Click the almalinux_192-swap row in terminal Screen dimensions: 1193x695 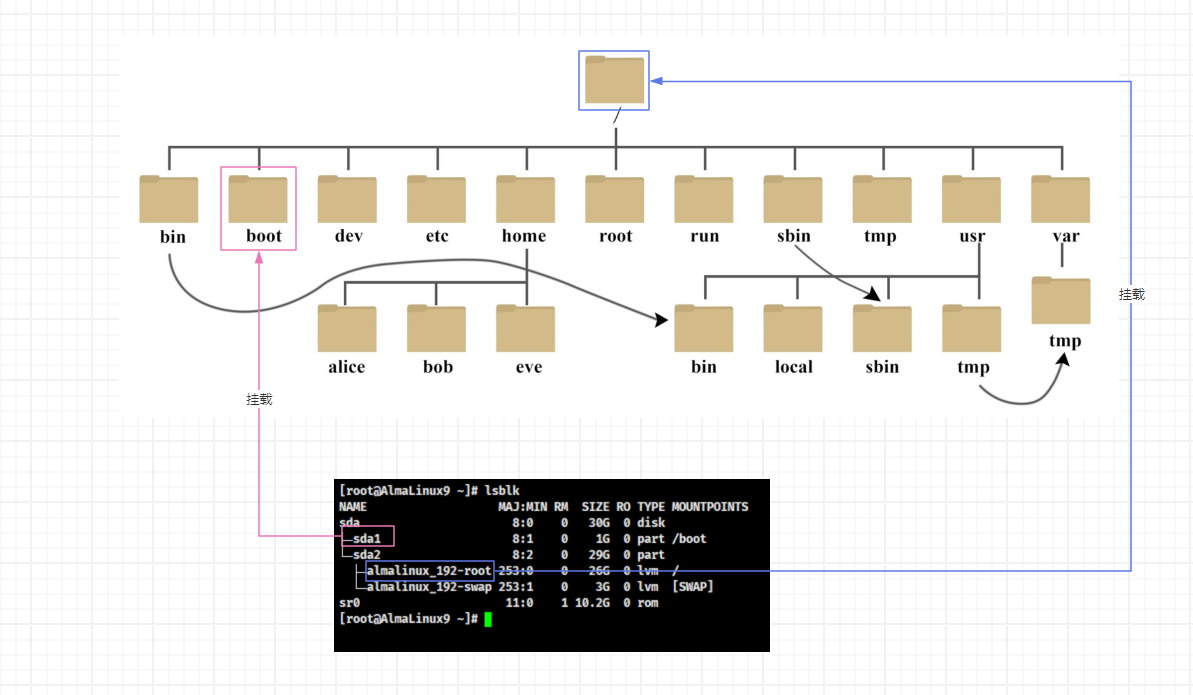click(x=429, y=587)
